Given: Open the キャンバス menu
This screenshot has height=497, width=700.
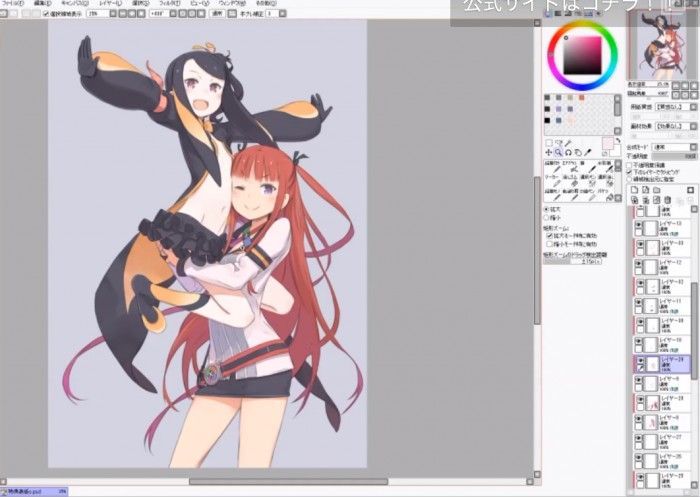Looking at the screenshot, I should click(x=75, y=3).
